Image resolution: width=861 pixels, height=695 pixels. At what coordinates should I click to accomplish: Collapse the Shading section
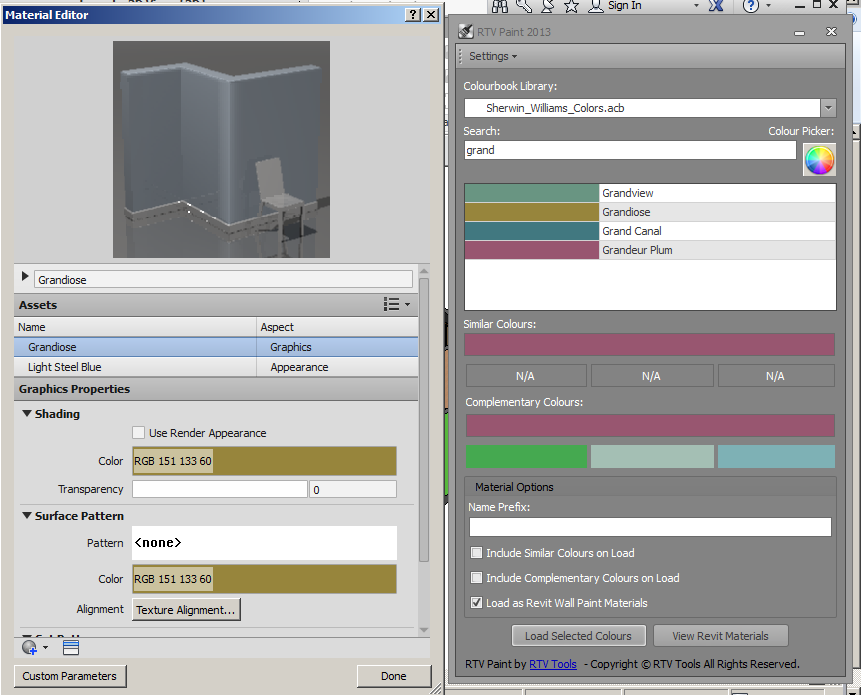coord(26,413)
